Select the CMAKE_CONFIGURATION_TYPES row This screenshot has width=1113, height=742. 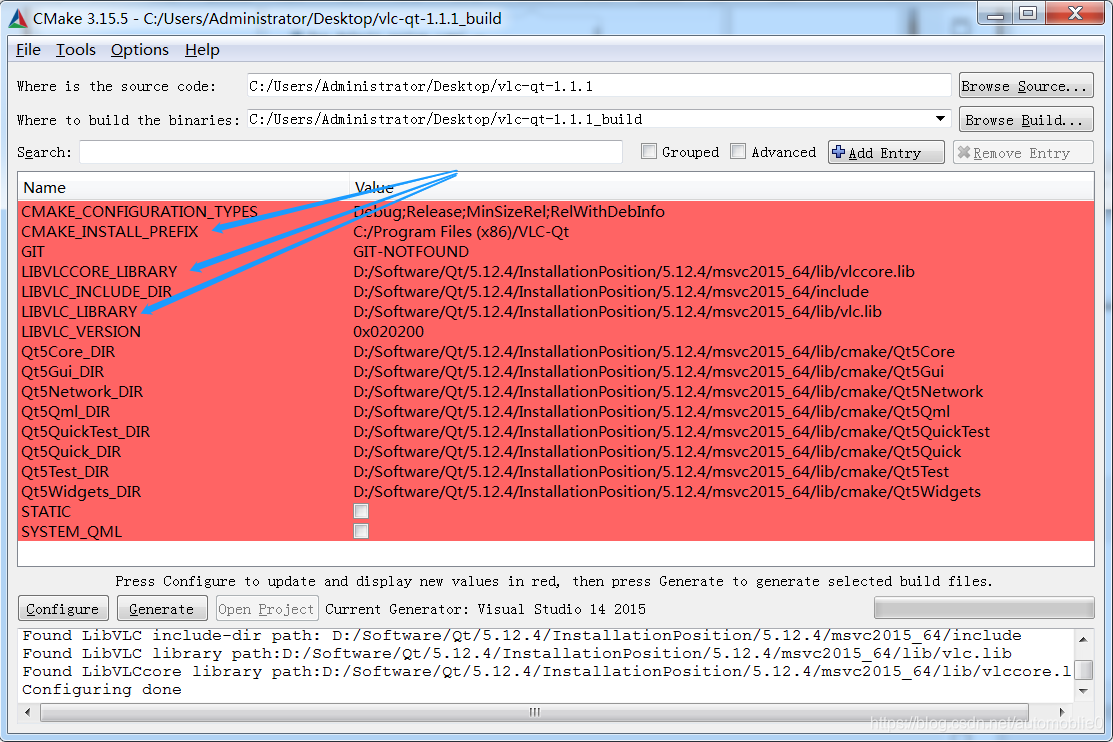[x=556, y=212]
